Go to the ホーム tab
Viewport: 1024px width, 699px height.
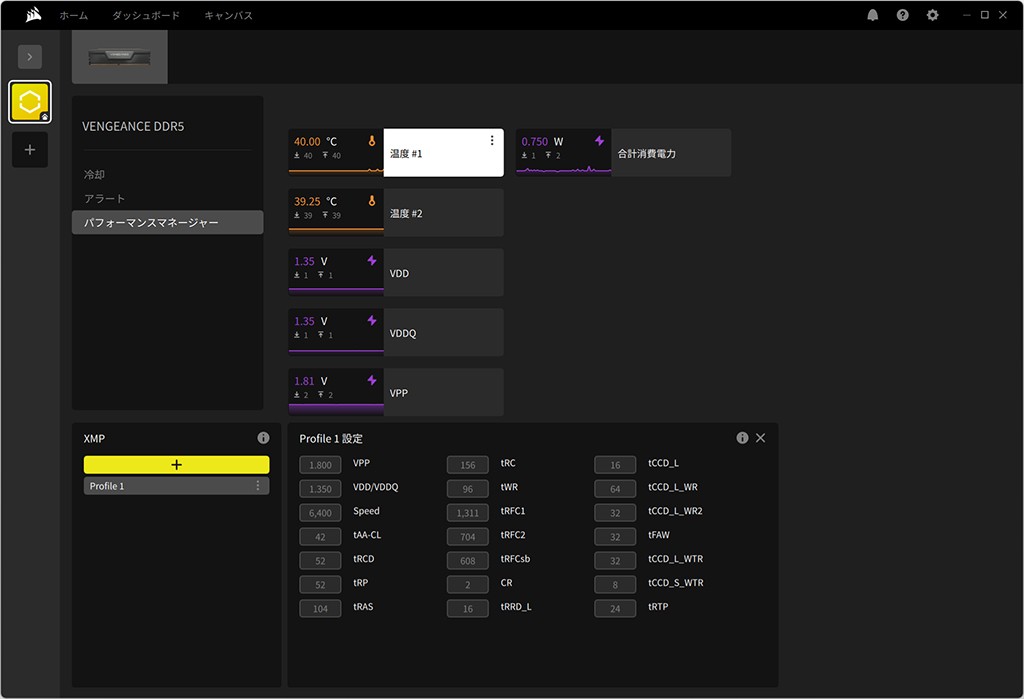click(73, 16)
